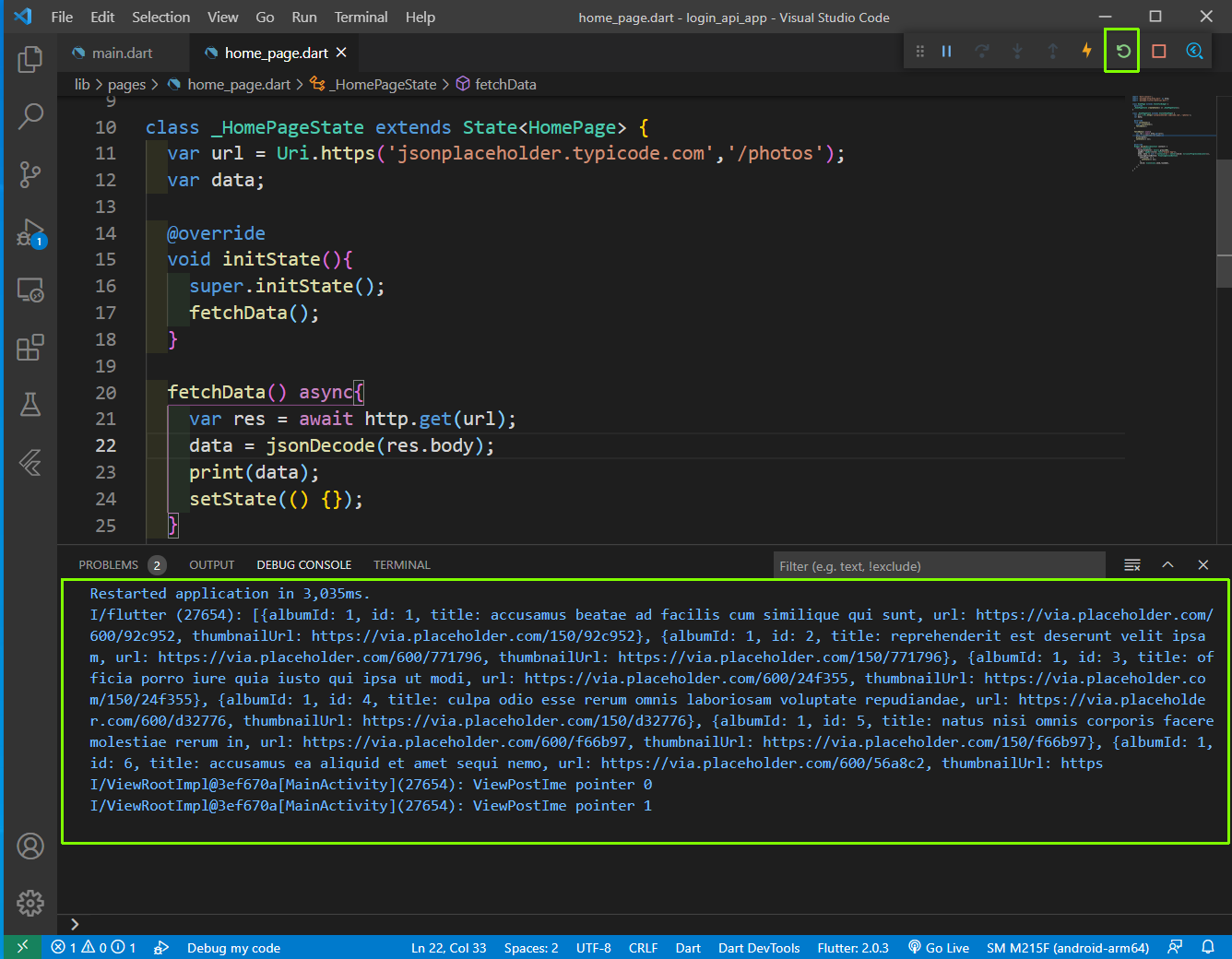Open the View menu
This screenshot has height=959, width=1232.
222,17
